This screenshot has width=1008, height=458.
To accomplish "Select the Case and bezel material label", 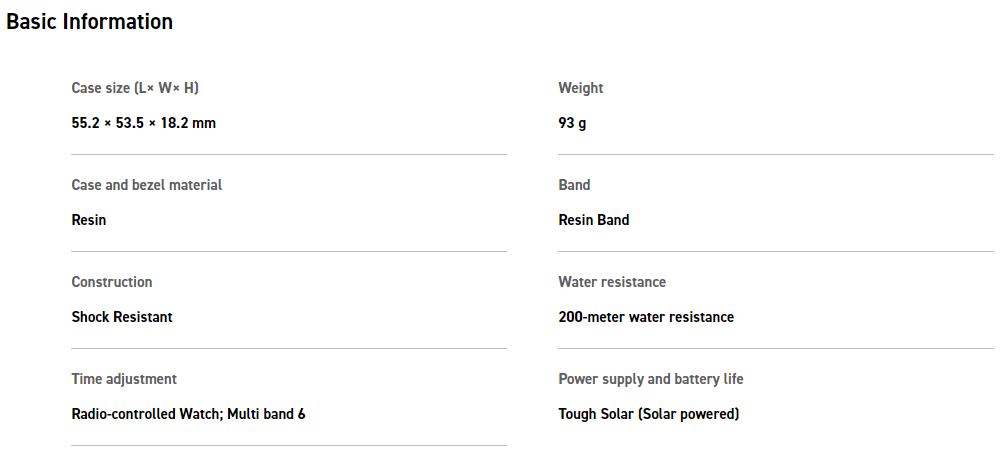I will click(x=147, y=185).
